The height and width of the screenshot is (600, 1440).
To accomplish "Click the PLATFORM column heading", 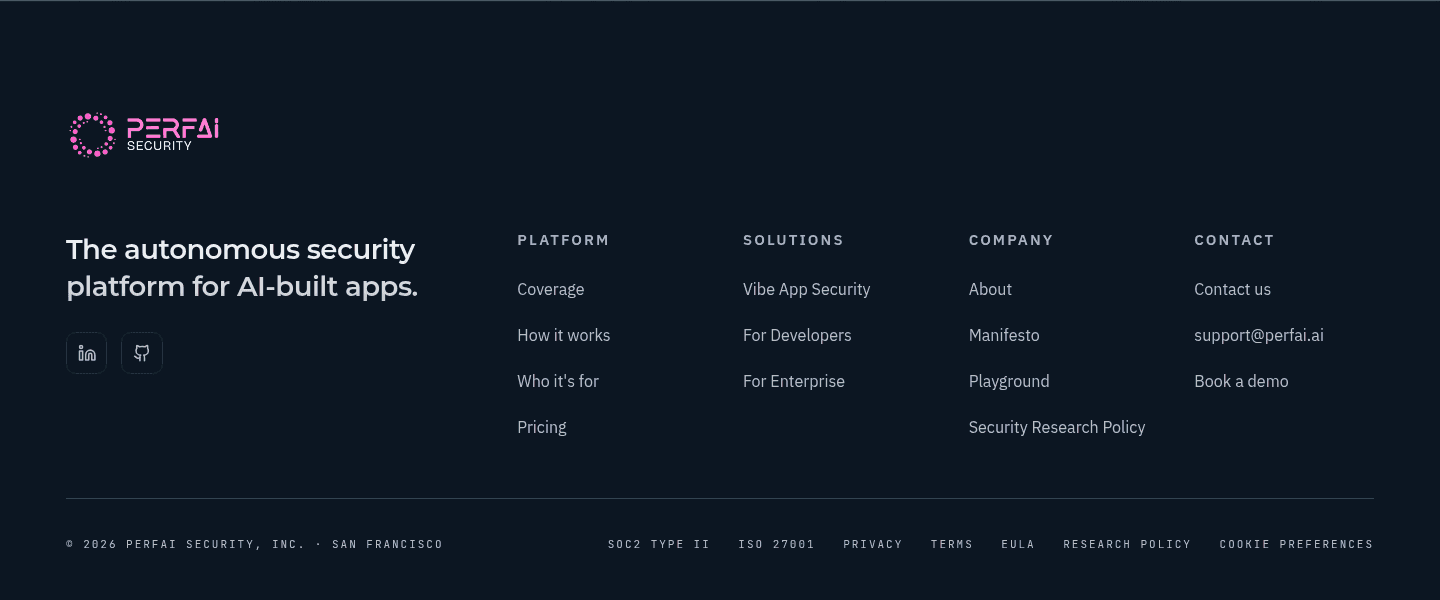I will click(x=563, y=240).
